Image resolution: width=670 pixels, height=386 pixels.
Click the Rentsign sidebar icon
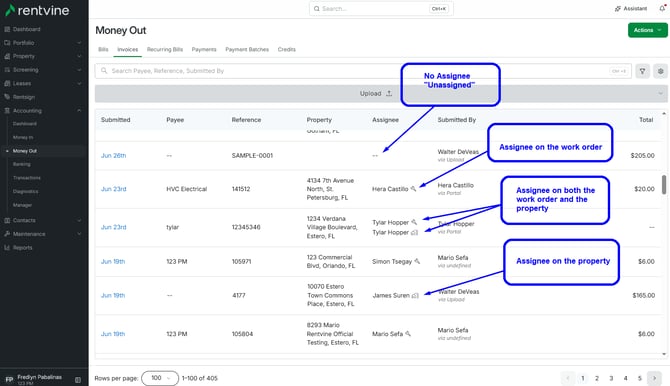coord(7,97)
